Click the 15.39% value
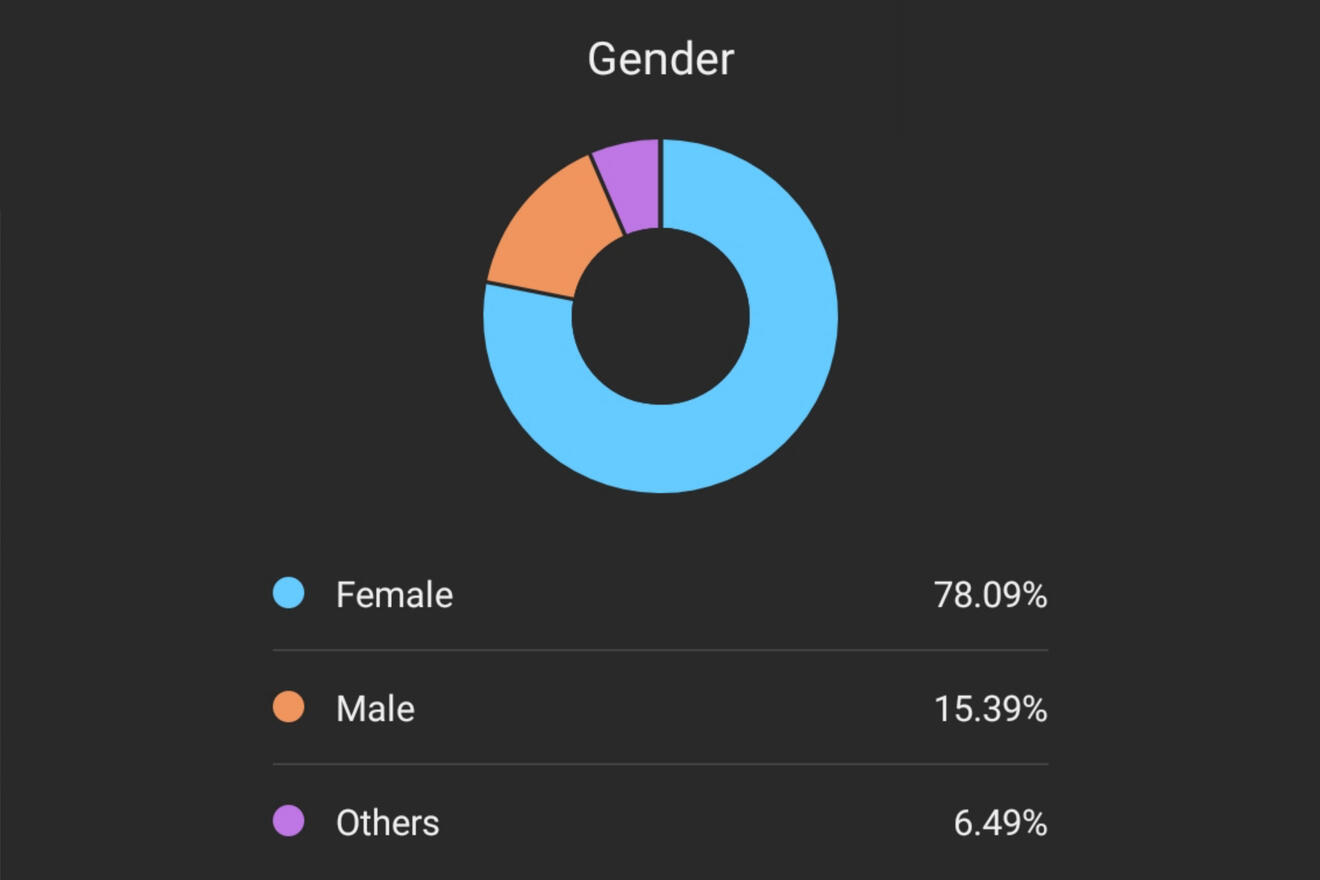Image resolution: width=1320 pixels, height=880 pixels. coord(990,709)
